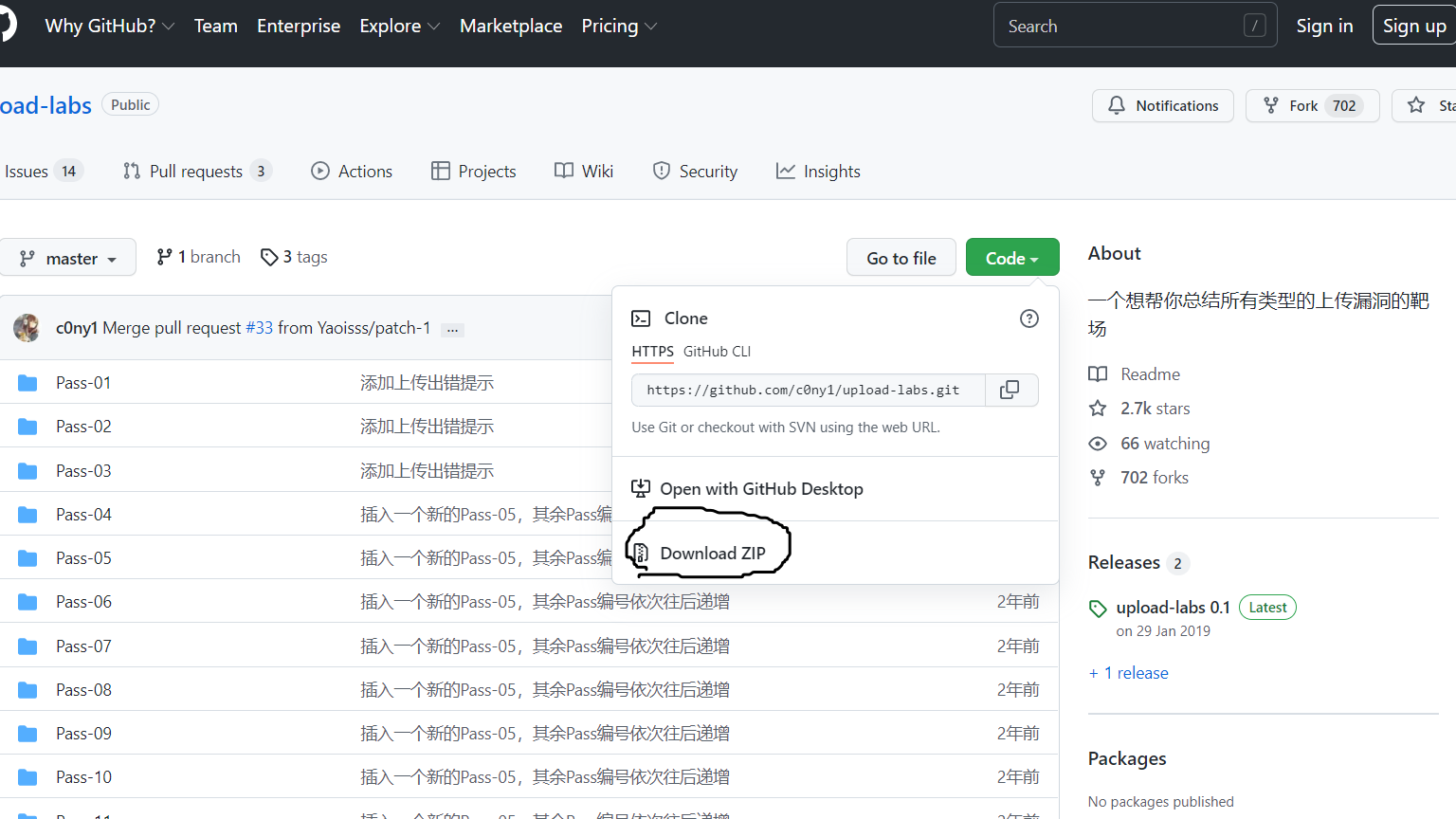Select the GitHub CLI clone tab

point(717,352)
